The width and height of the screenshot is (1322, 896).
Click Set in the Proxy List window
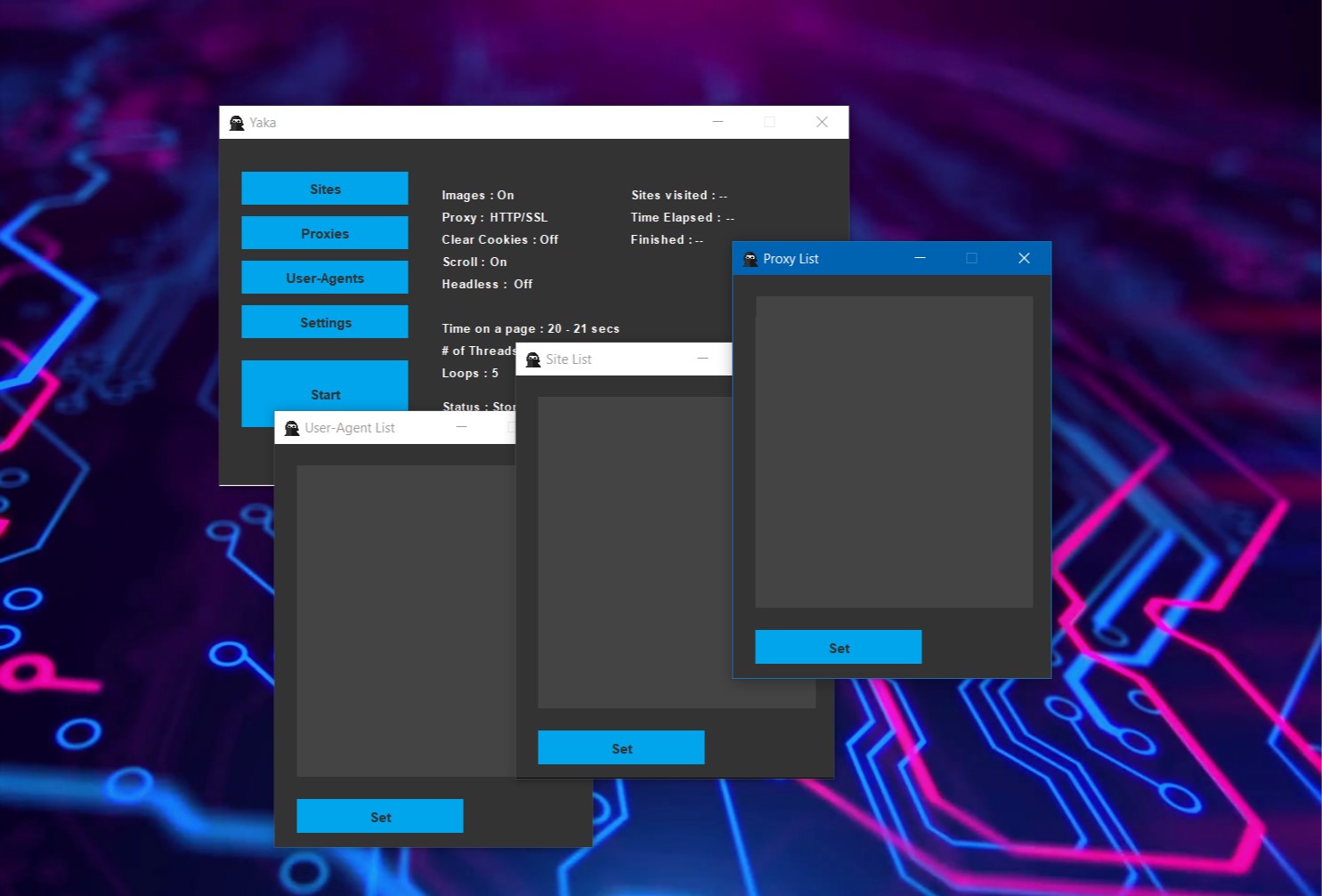click(838, 648)
